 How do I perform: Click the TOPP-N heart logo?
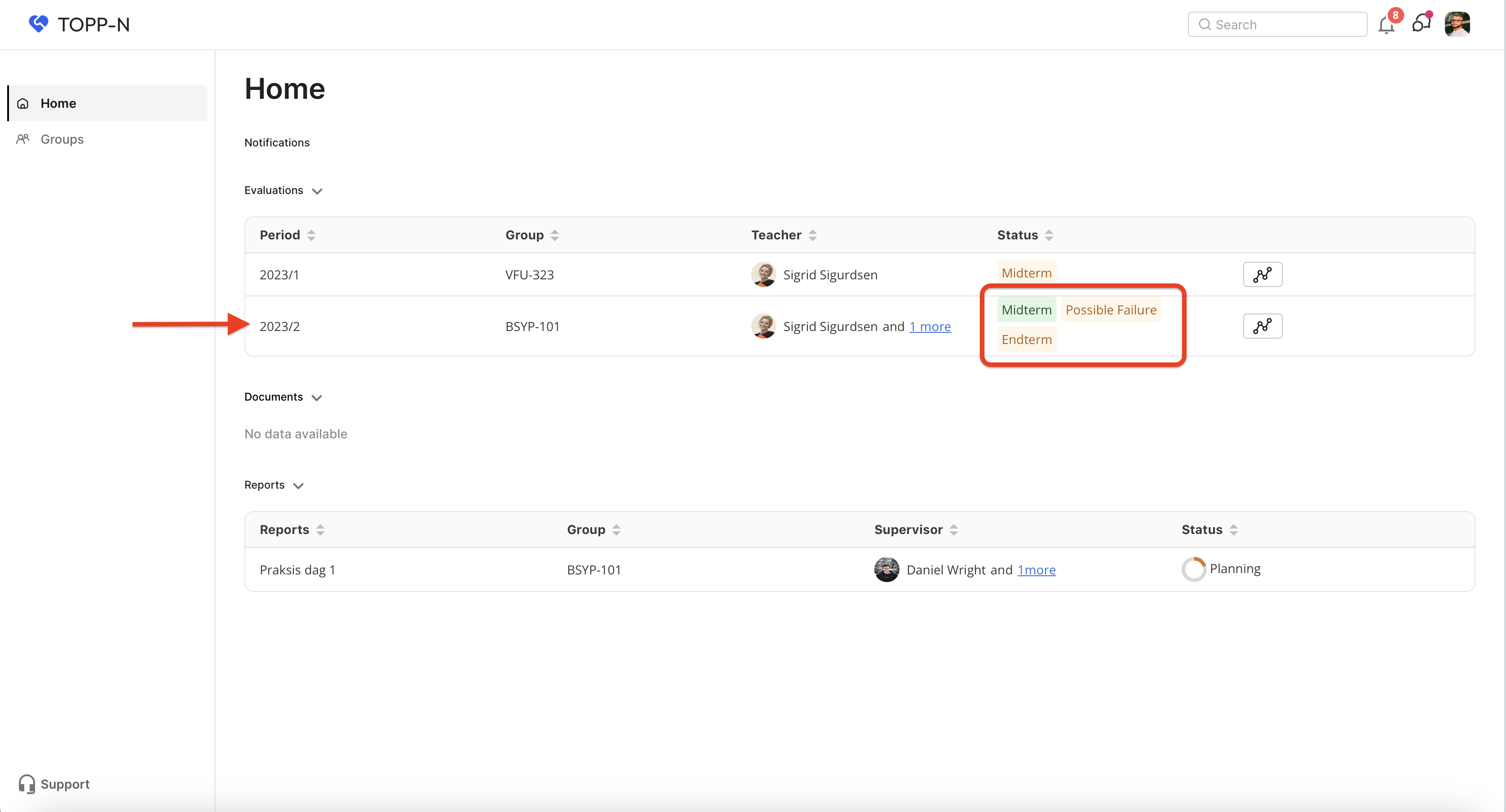coord(39,24)
